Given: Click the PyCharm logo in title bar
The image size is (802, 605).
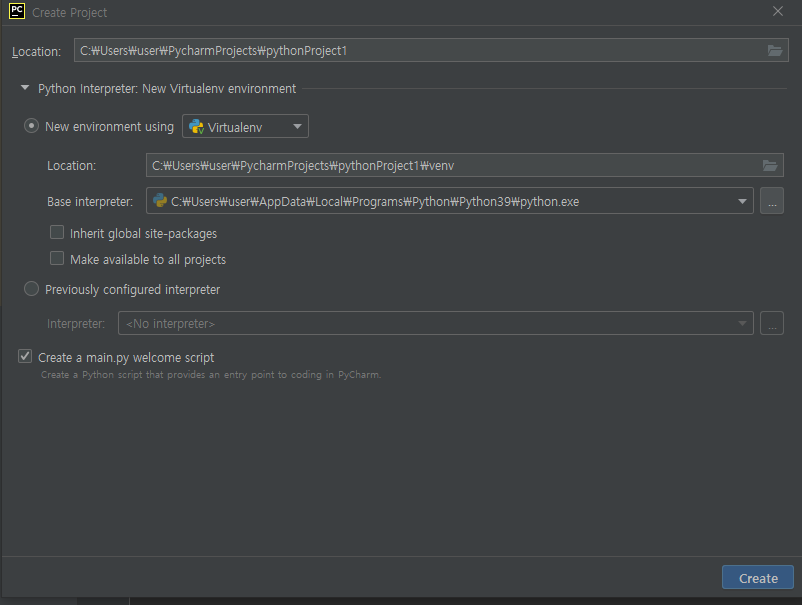Looking at the screenshot, I should coord(16,11).
